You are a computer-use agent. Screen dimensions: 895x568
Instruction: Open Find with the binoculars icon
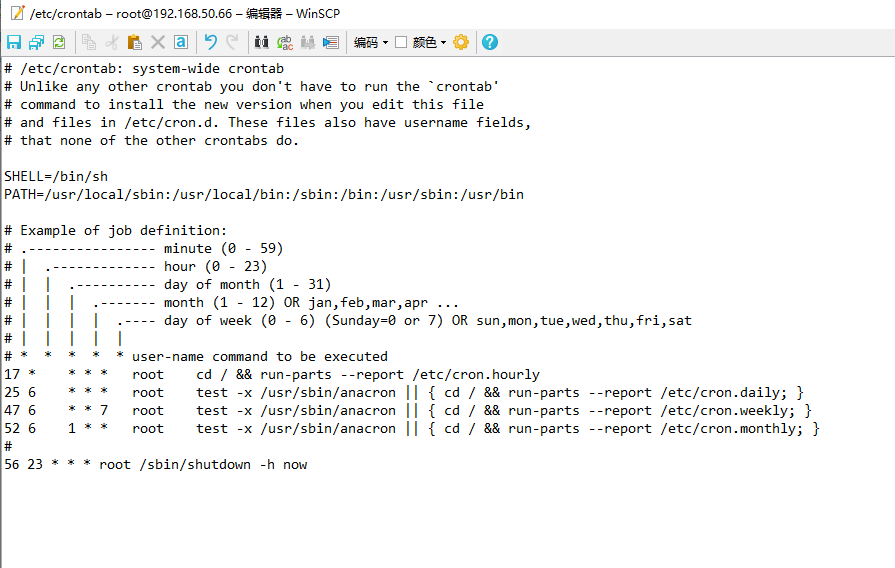(x=262, y=42)
